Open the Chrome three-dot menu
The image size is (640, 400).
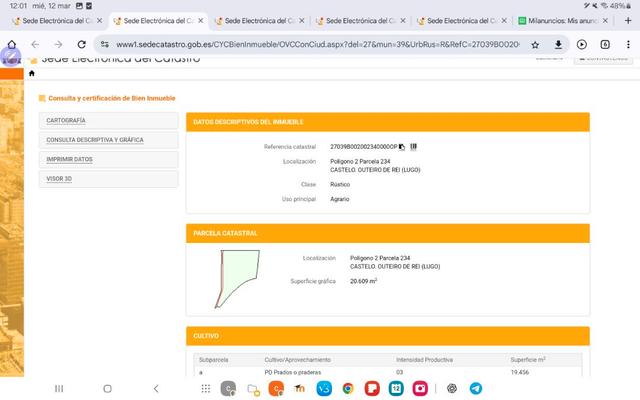pyautogui.click(x=628, y=44)
